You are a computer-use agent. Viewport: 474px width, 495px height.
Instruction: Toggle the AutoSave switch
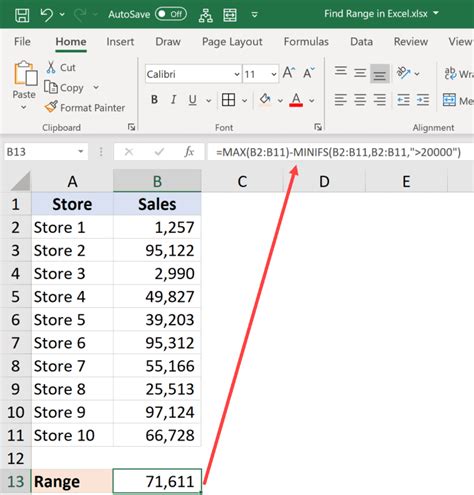171,14
